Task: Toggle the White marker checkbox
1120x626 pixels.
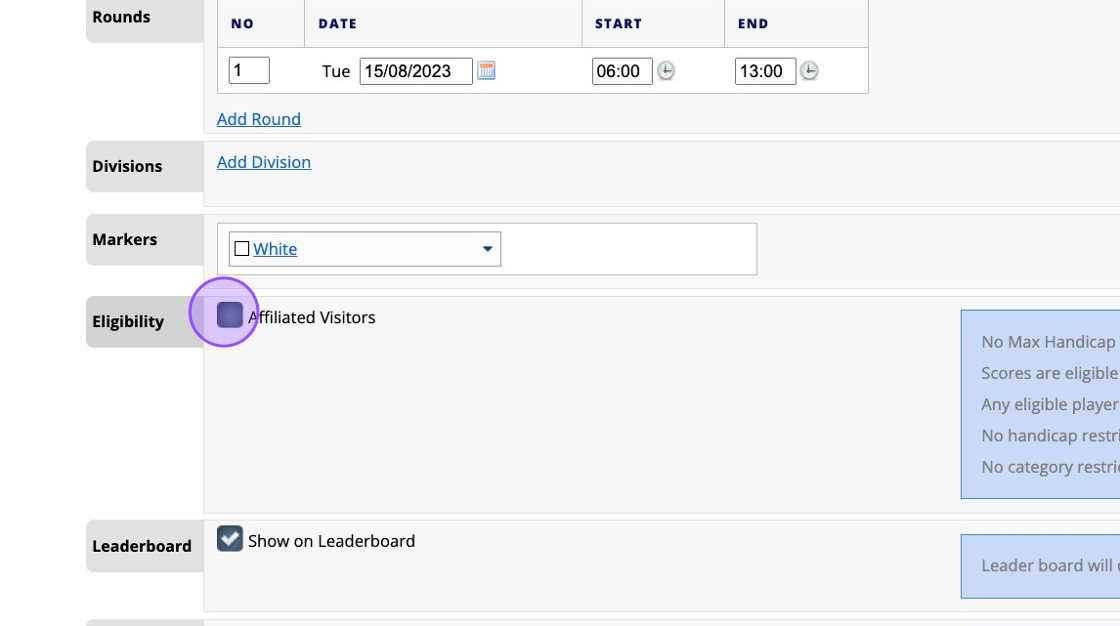Action: point(241,249)
